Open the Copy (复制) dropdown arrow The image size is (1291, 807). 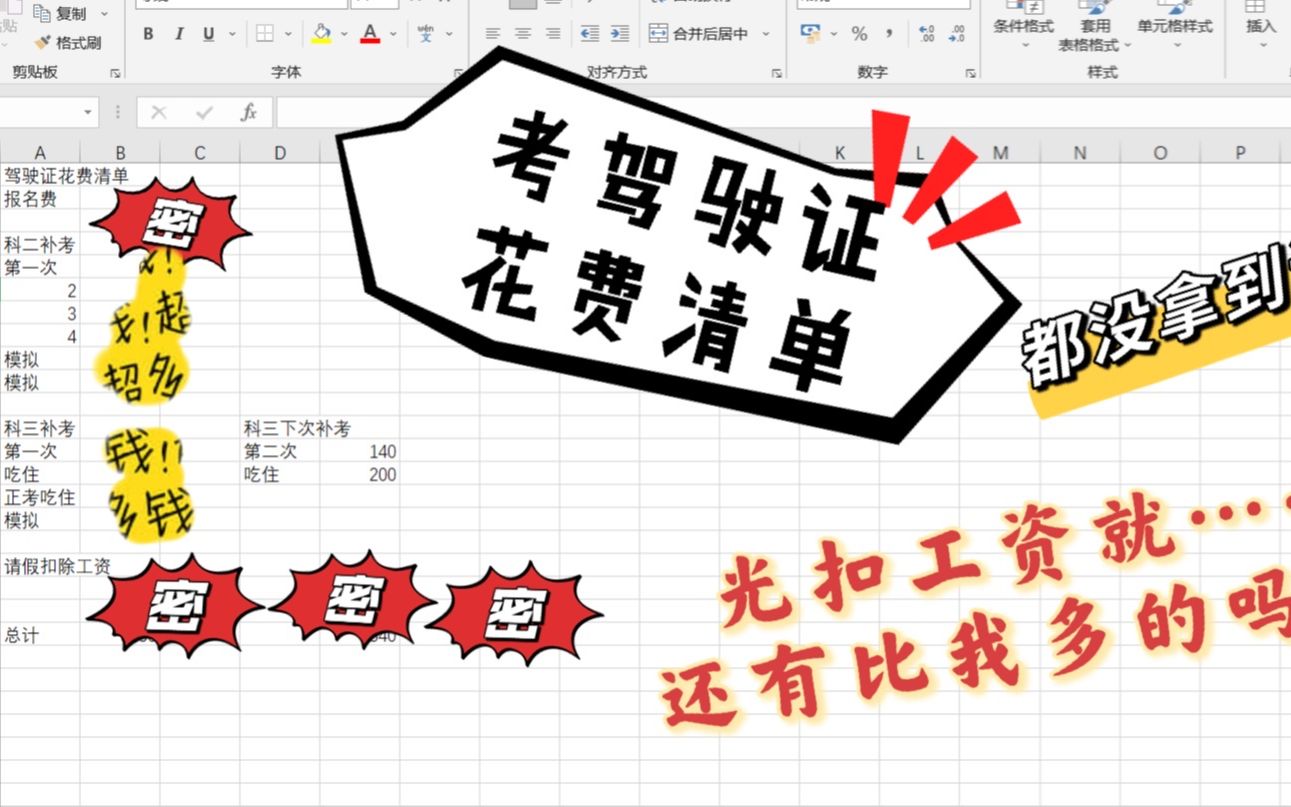pos(102,13)
